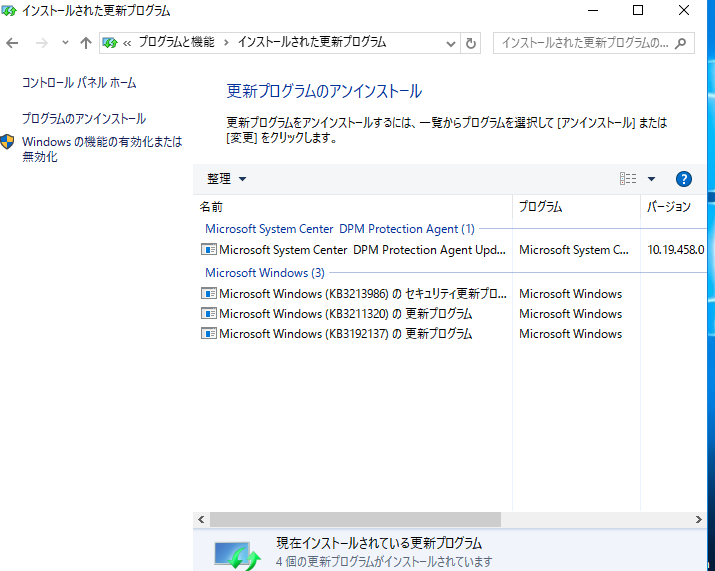Sort by バージョン column header
Image resolution: width=715 pixels, height=571 pixels.
pyautogui.click(x=674, y=207)
